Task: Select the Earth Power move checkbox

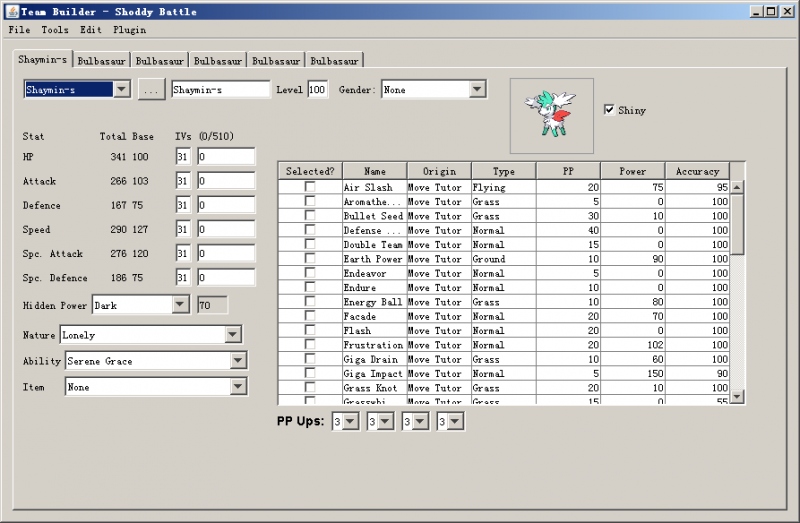Action: coord(310,258)
